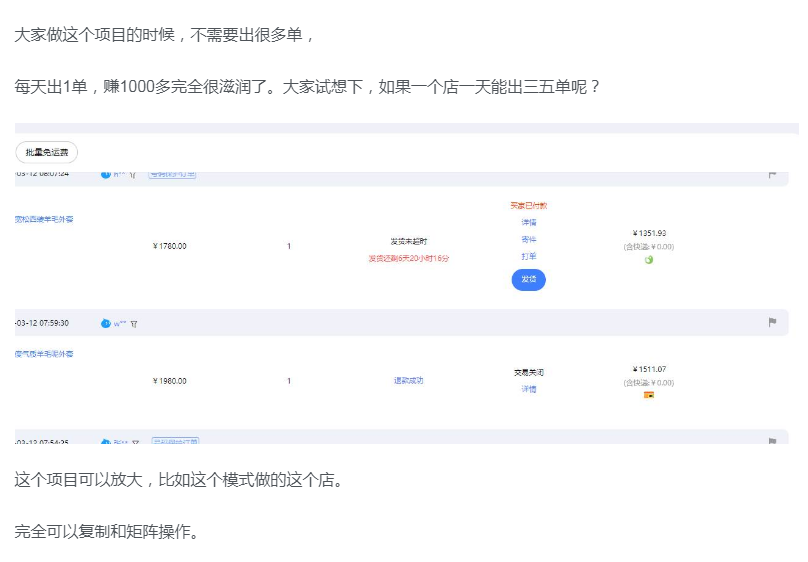The height and width of the screenshot is (562, 808).
Task: Select the unit price ¥1780.00
Action: (x=170, y=246)
